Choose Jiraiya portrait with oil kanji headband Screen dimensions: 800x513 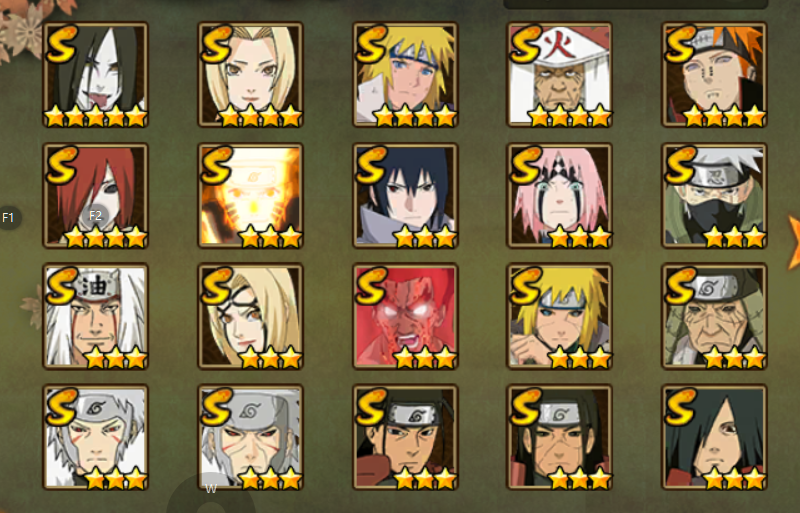(x=95, y=316)
